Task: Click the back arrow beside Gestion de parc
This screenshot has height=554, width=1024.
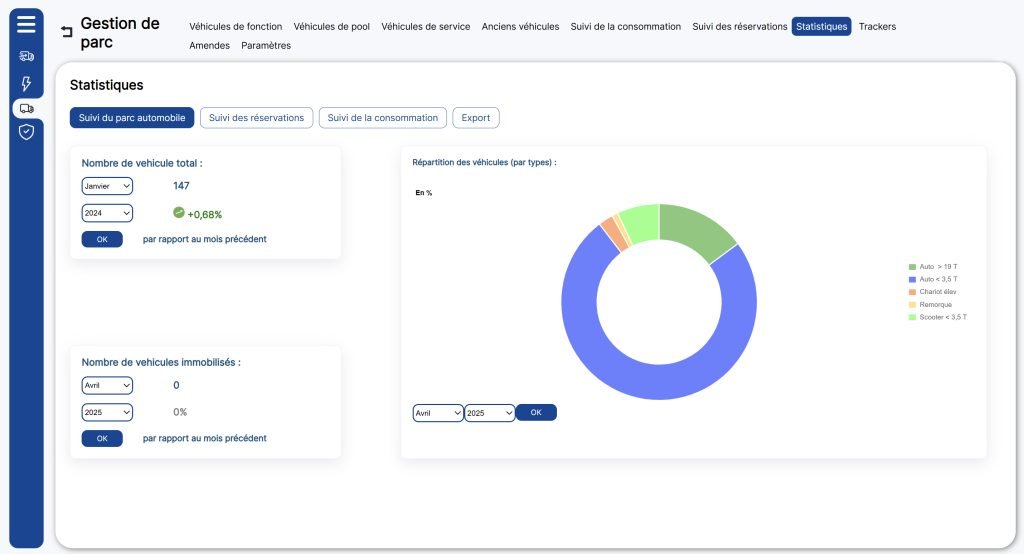Action: pyautogui.click(x=67, y=31)
